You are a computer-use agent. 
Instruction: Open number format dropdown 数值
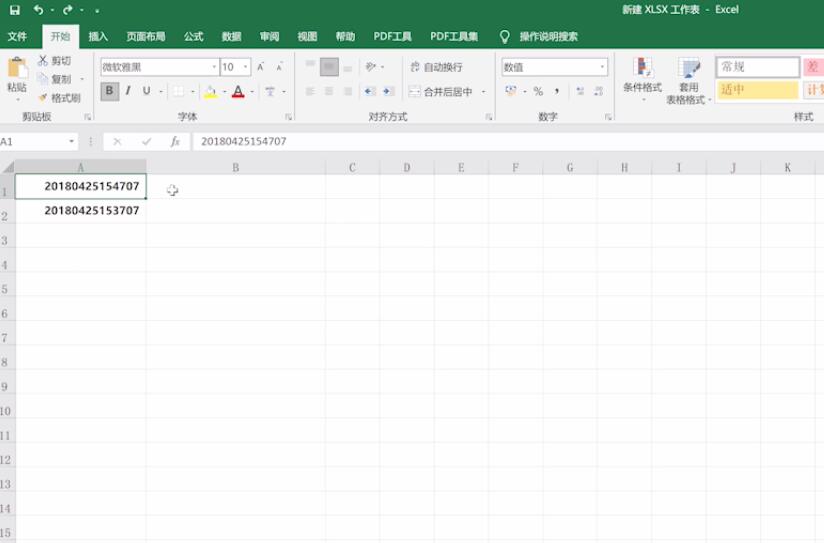[602, 67]
